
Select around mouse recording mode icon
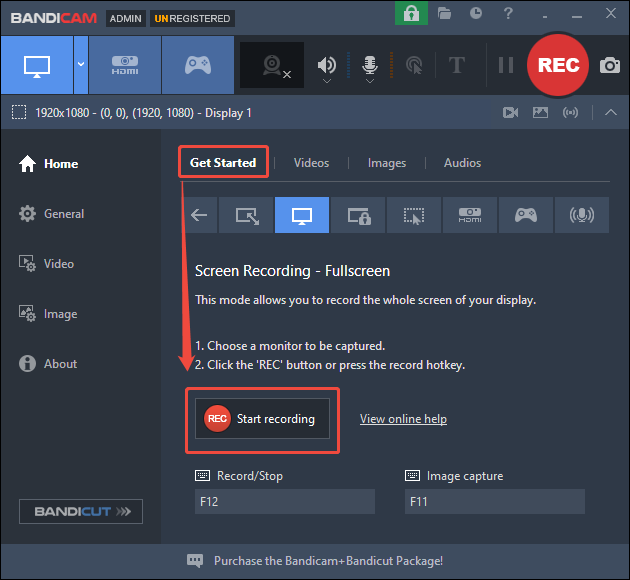pyautogui.click(x=414, y=215)
